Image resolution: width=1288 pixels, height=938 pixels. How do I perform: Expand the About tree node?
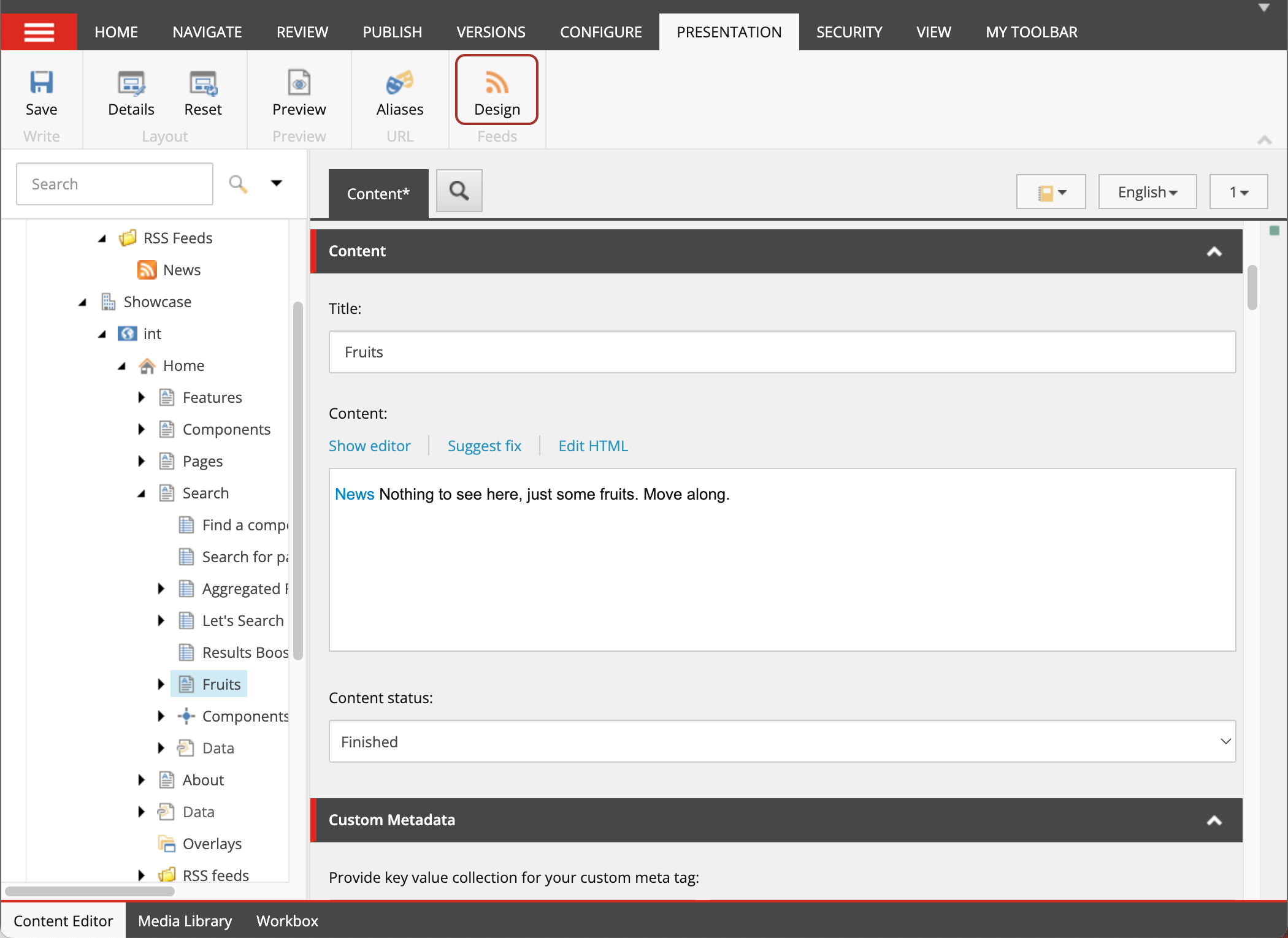[x=142, y=780]
